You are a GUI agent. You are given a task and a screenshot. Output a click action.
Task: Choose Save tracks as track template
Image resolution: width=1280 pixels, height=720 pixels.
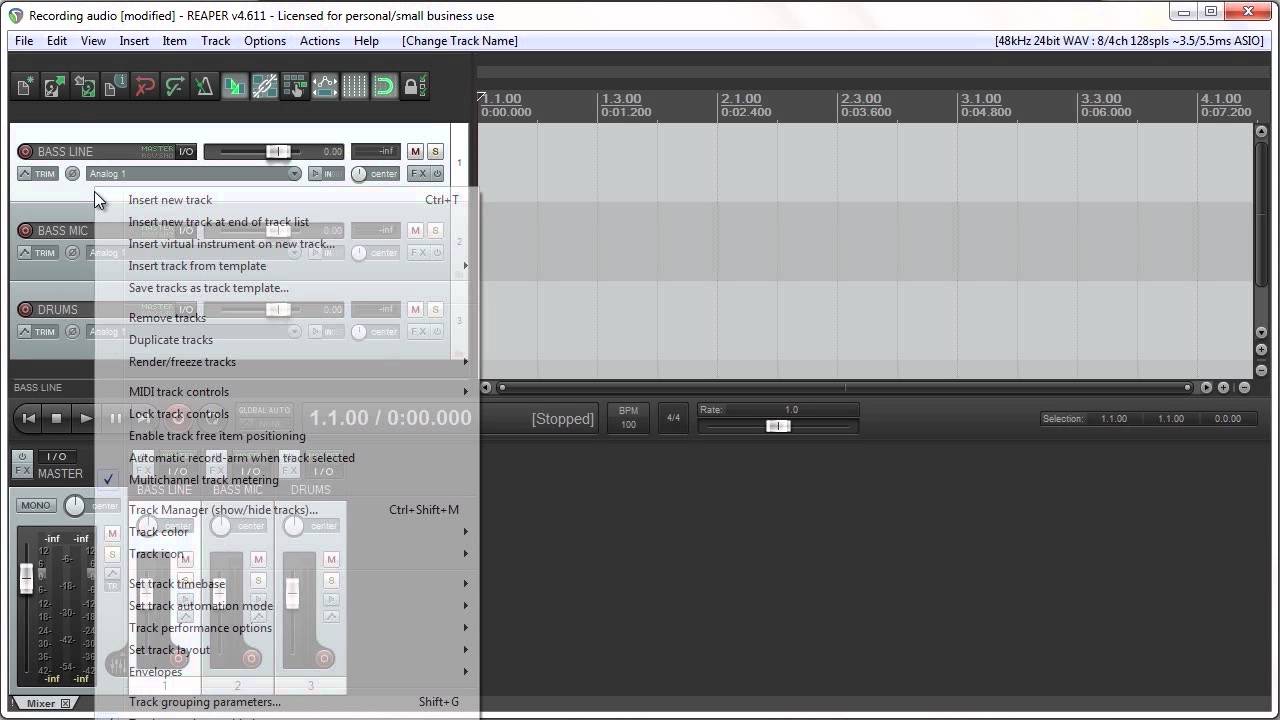pyautogui.click(x=287, y=288)
